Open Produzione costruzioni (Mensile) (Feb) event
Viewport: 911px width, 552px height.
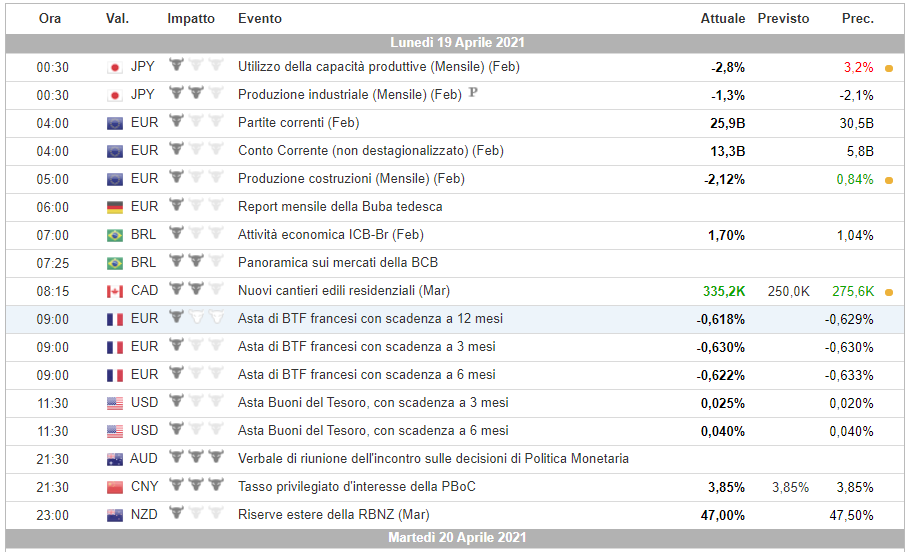(352, 178)
